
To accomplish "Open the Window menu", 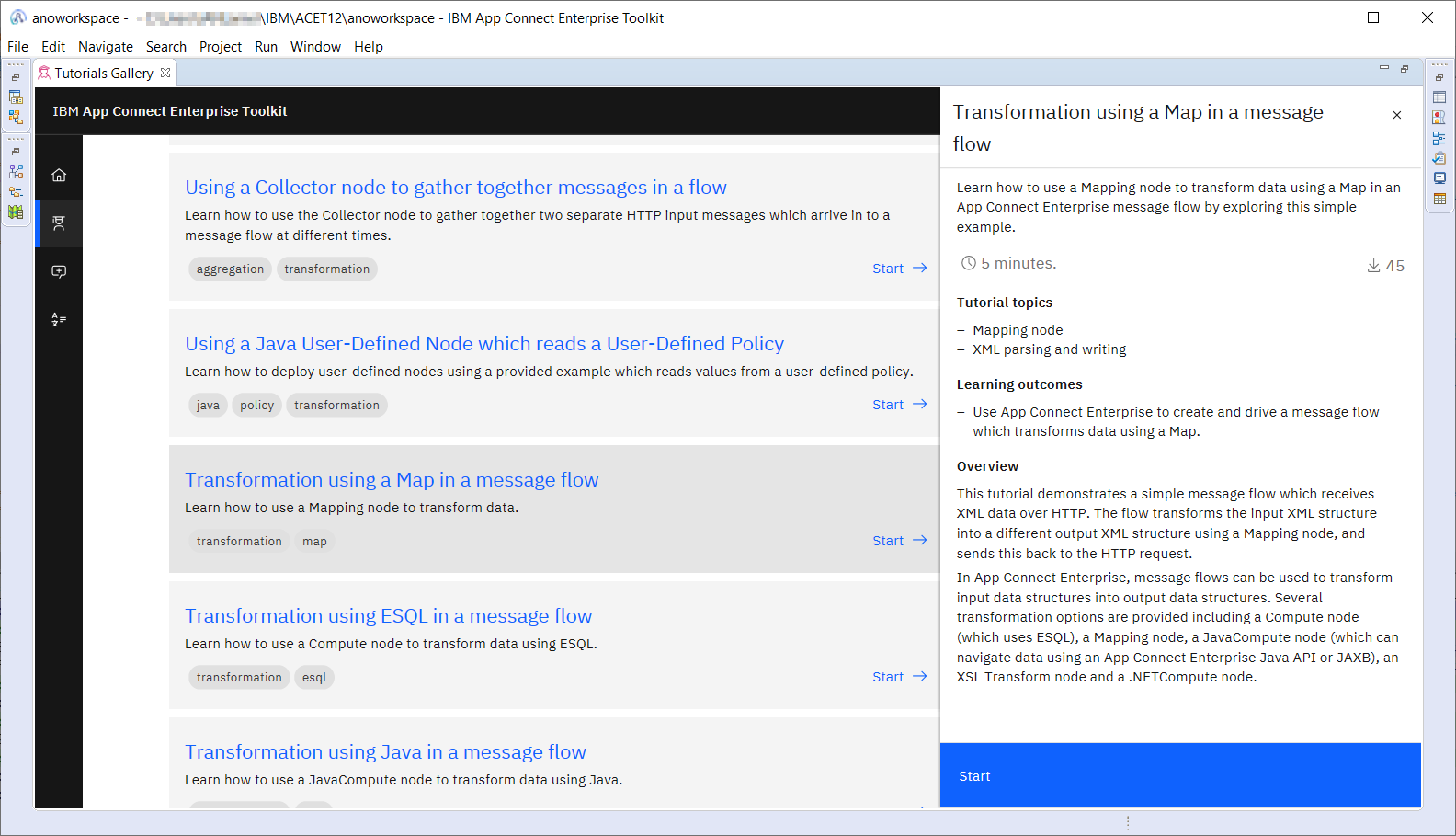I will click(315, 47).
